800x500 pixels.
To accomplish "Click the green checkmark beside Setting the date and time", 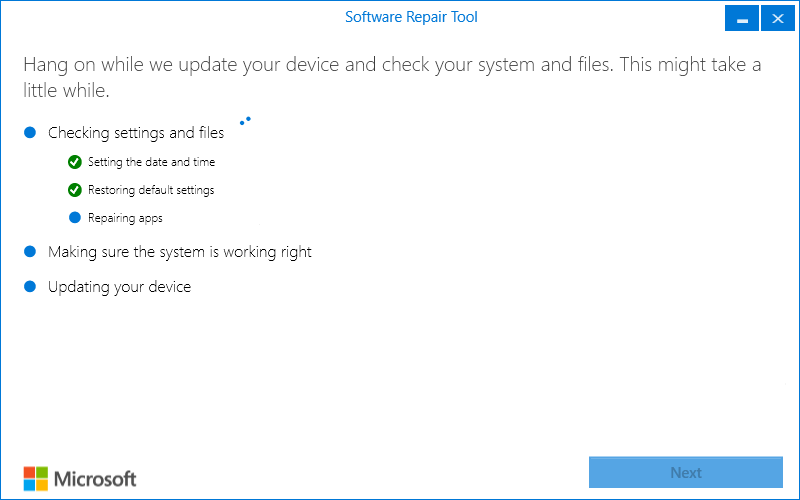I will point(74,162).
